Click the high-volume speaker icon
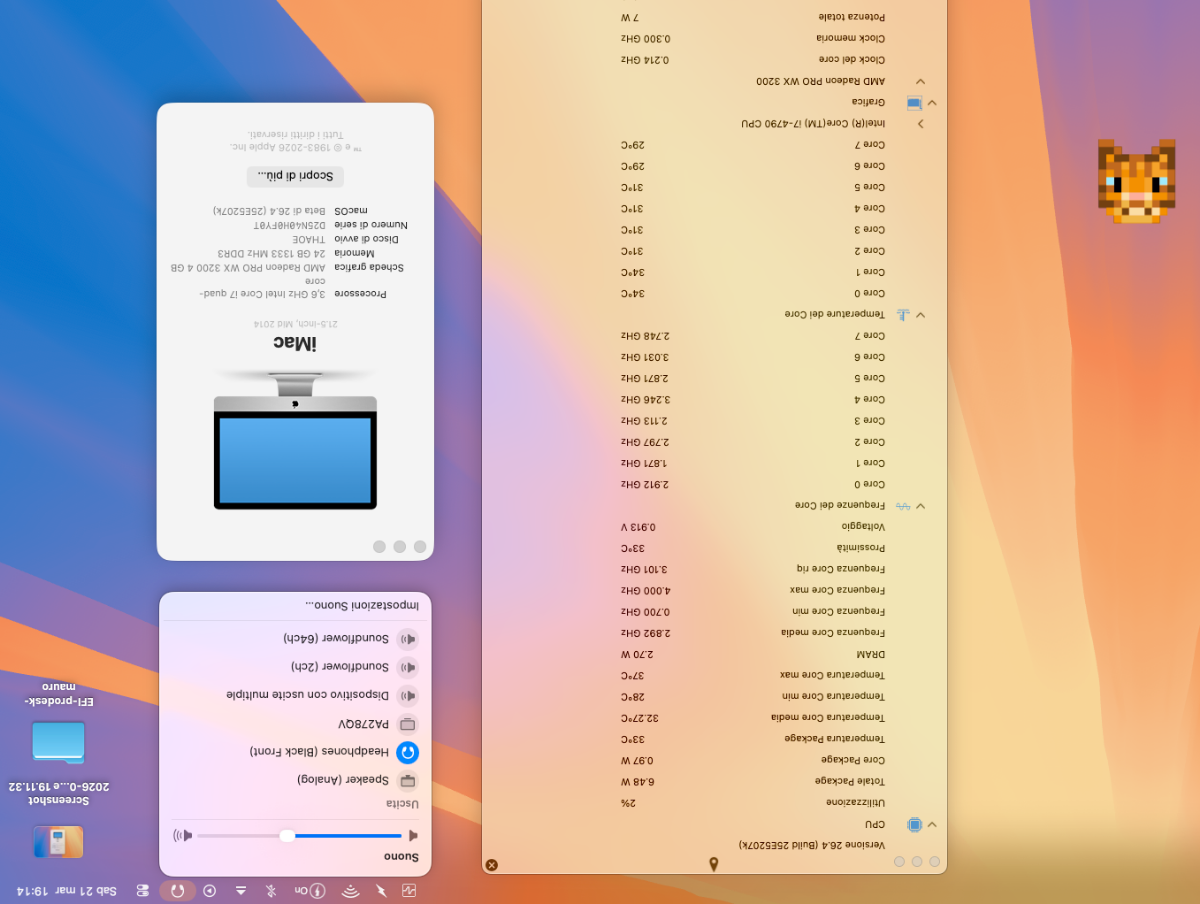Image resolution: width=1200 pixels, height=904 pixels. 182,835
